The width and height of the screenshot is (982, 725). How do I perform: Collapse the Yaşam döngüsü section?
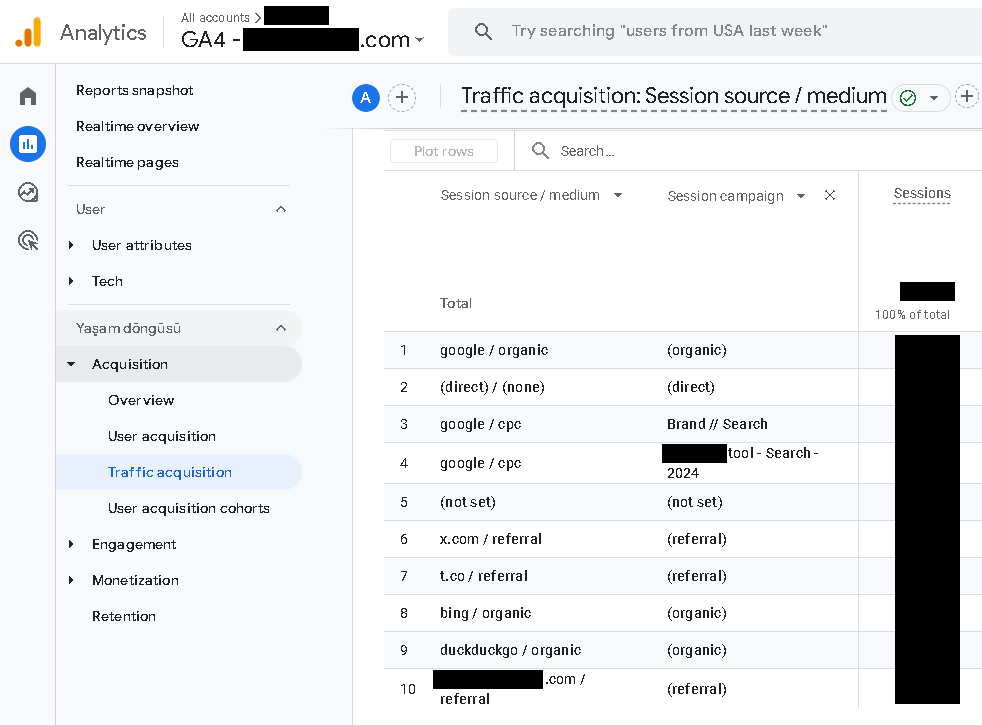click(281, 327)
